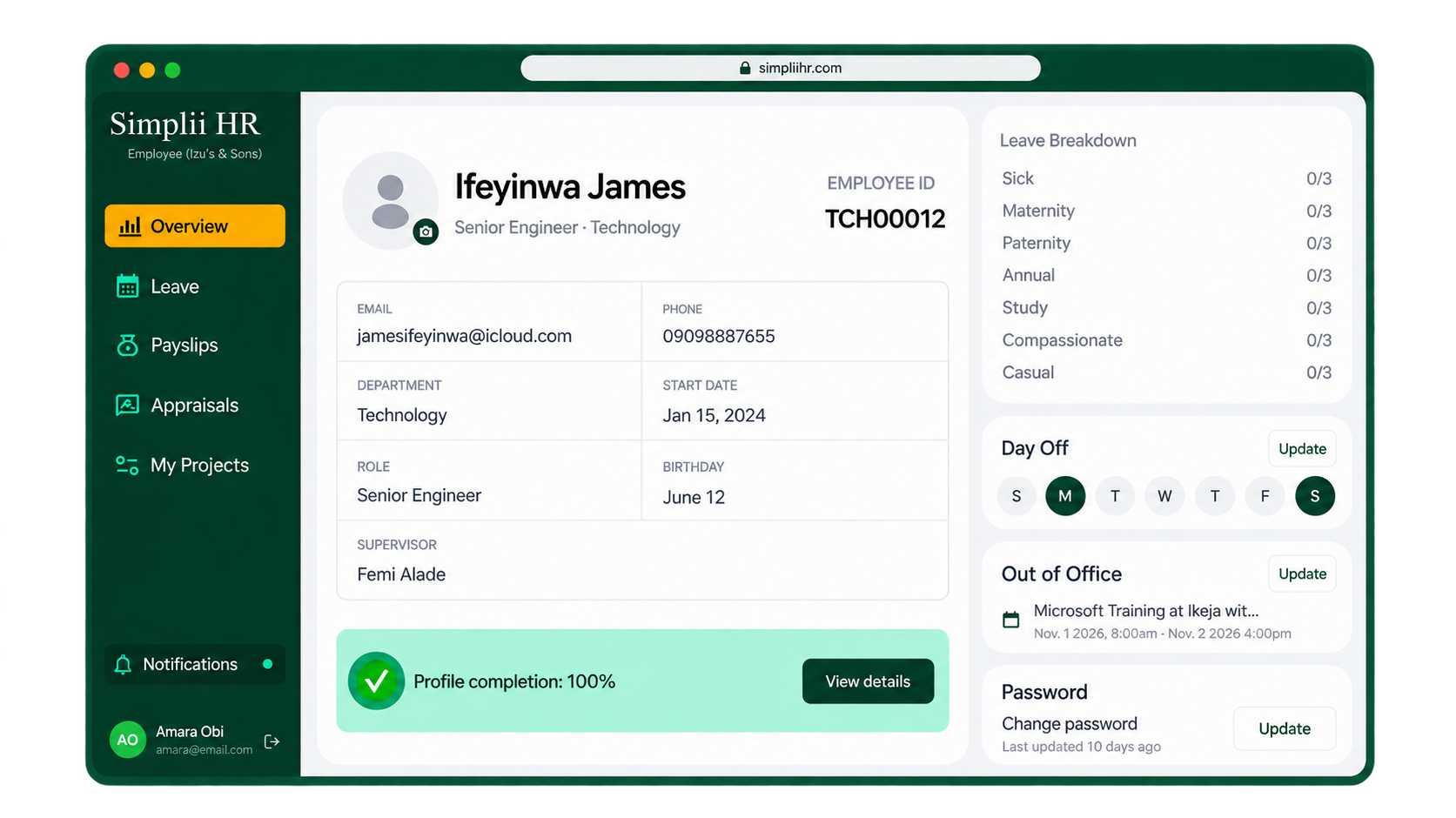1456x818 pixels.
Task: Toggle the T day between M and W
Action: [1115, 496]
